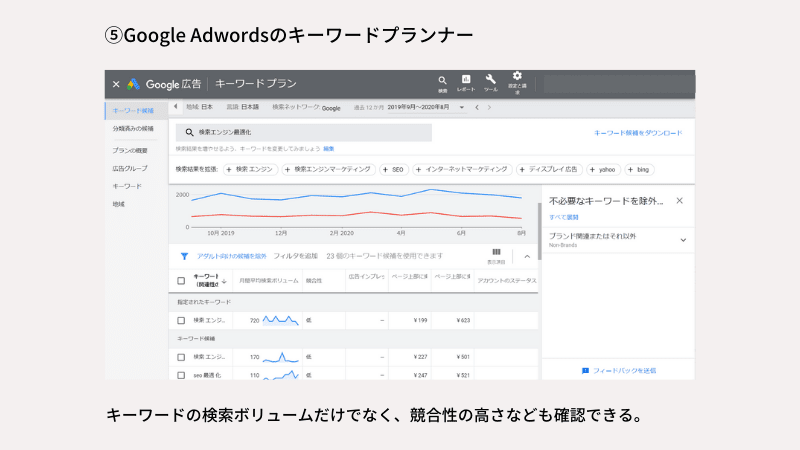The image size is (800, 450).
Task: Sort by keyword relevance arrow in header
Action: click(224, 281)
